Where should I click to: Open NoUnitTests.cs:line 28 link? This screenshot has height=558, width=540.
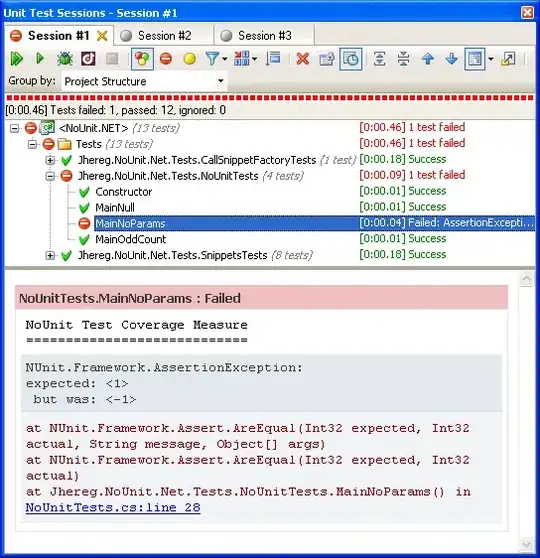click(x=113, y=507)
